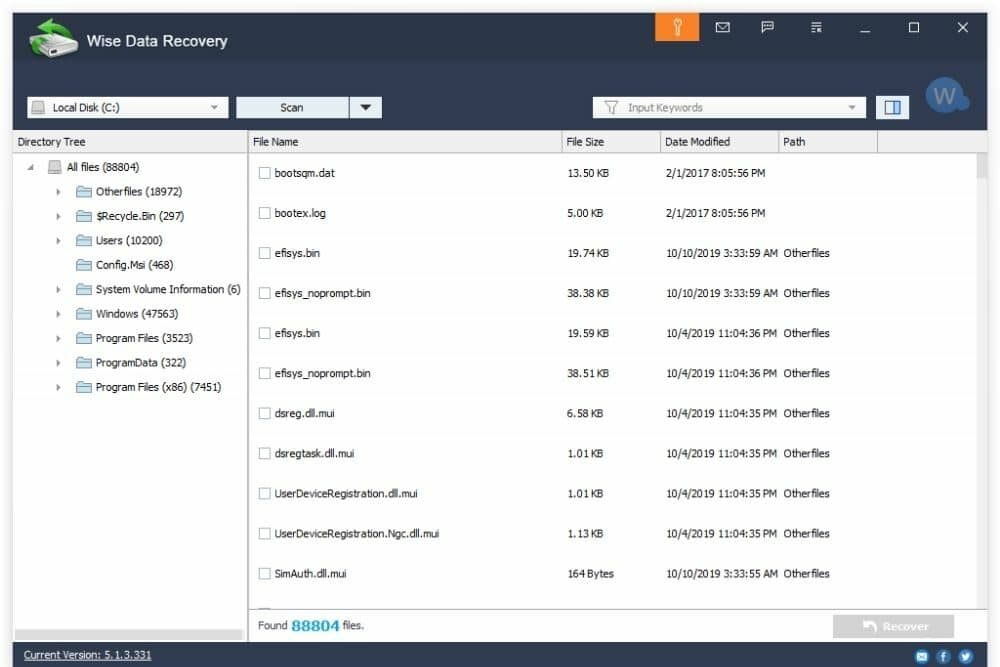
Task: Click the Wise Data Recovery logo
Action: (x=54, y=40)
